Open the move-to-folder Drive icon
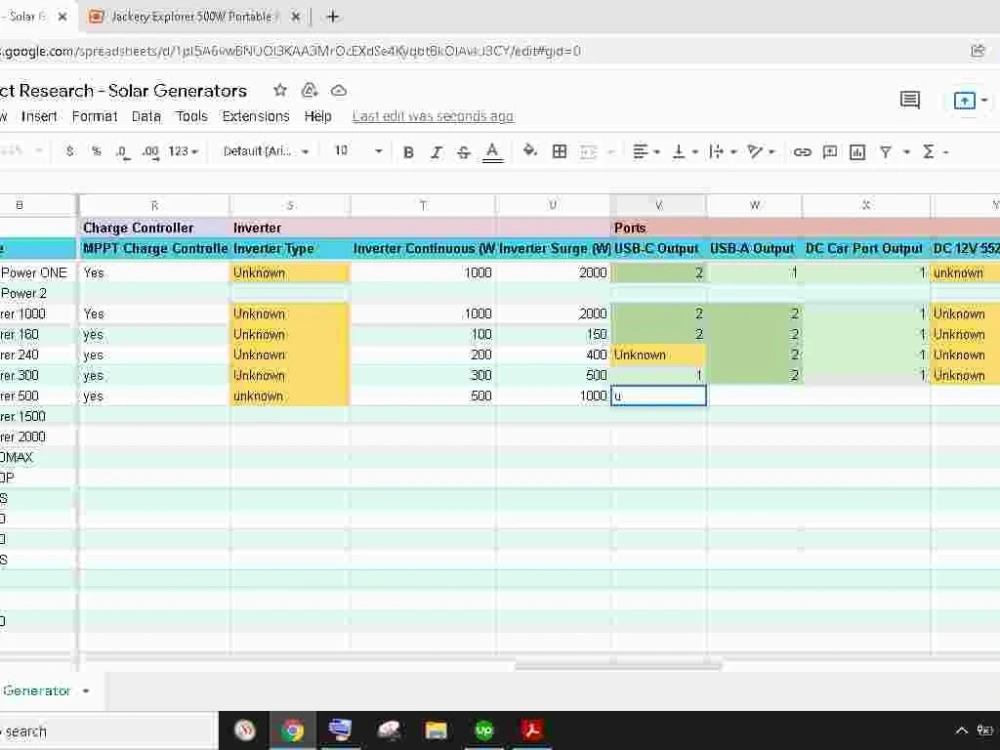Viewport: 1000px width, 750px height. tap(309, 91)
